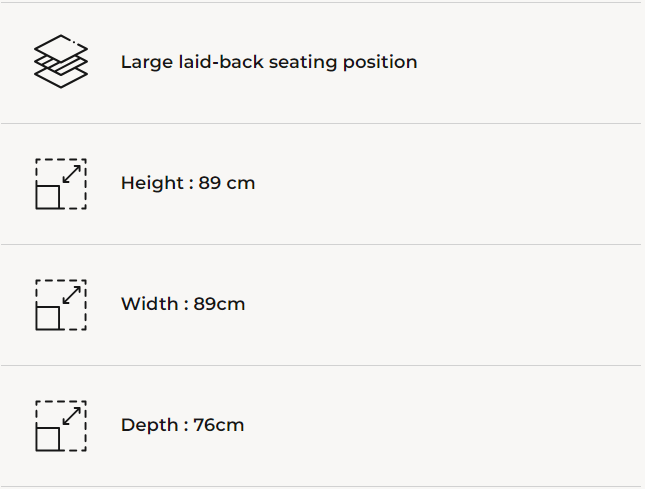Click the stacked layers icon
This screenshot has height=489, width=645.
61,61
